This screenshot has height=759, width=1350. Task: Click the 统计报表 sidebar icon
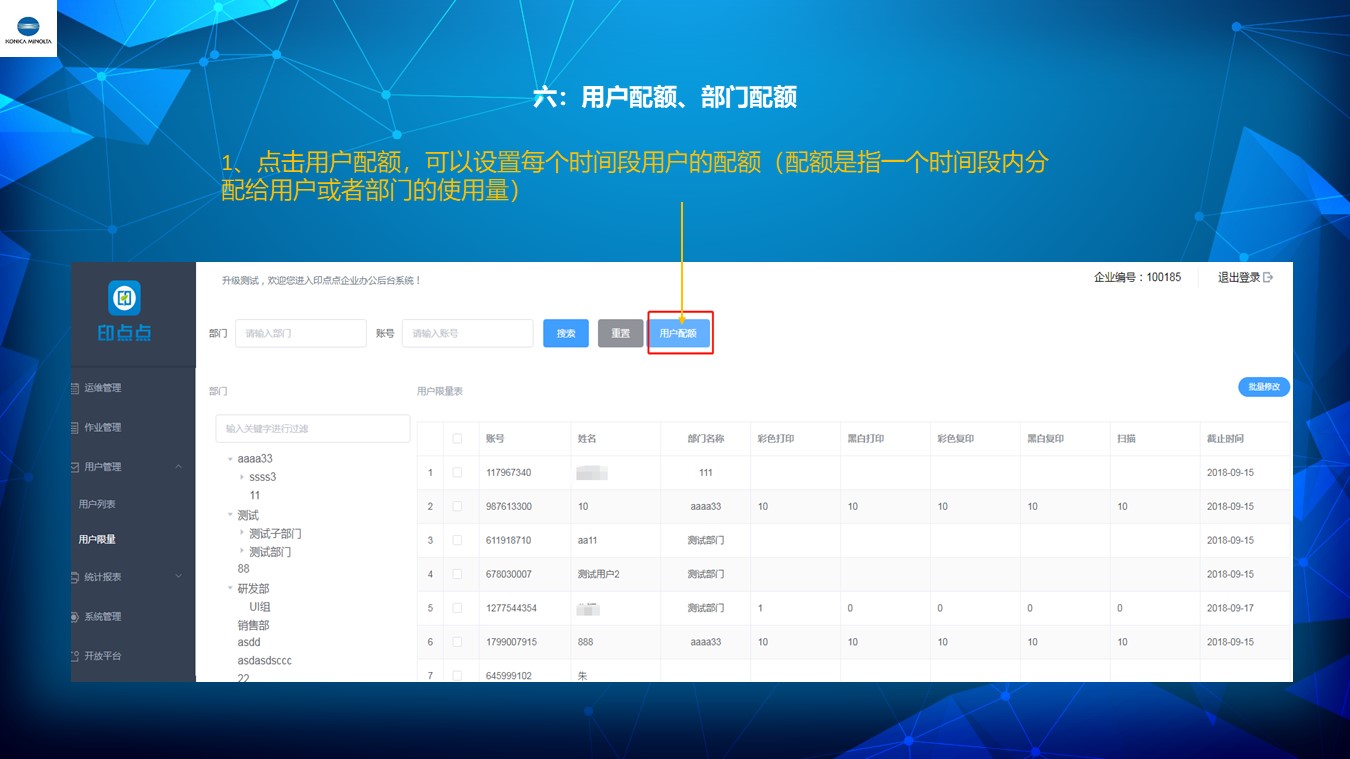[x=75, y=577]
